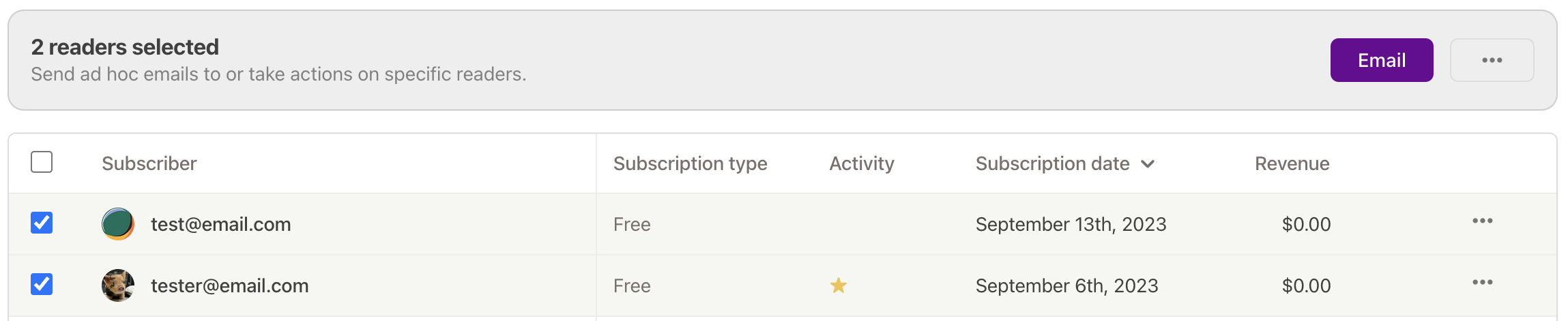Click the gold activity star for tester@email.com

(x=839, y=285)
